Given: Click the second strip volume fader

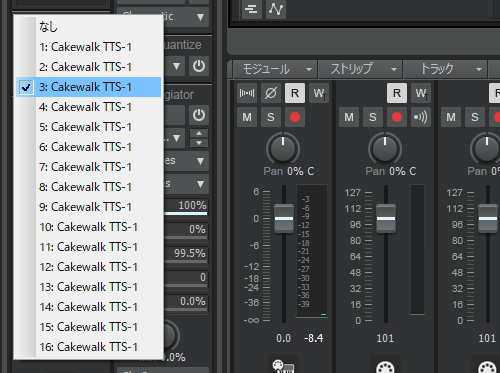Looking at the screenshot, I should click(386, 218).
